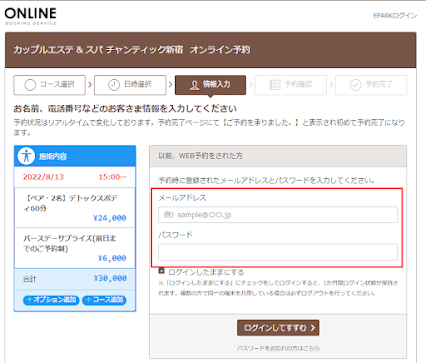Screen dimensions: 426x363
Task: Click the デトックスボディ60分 course name
Action: click(x=71, y=203)
